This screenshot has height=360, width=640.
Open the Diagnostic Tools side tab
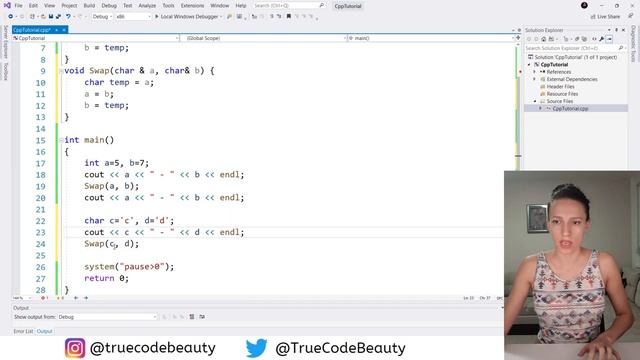[x=633, y=44]
